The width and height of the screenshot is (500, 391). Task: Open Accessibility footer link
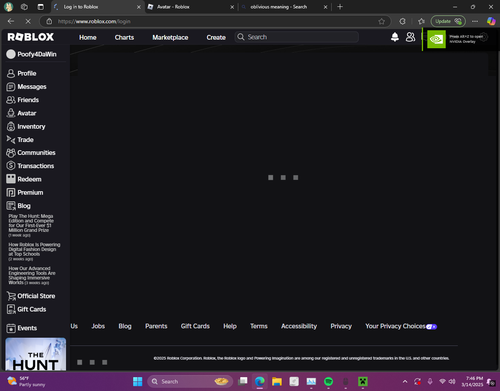tap(299, 326)
